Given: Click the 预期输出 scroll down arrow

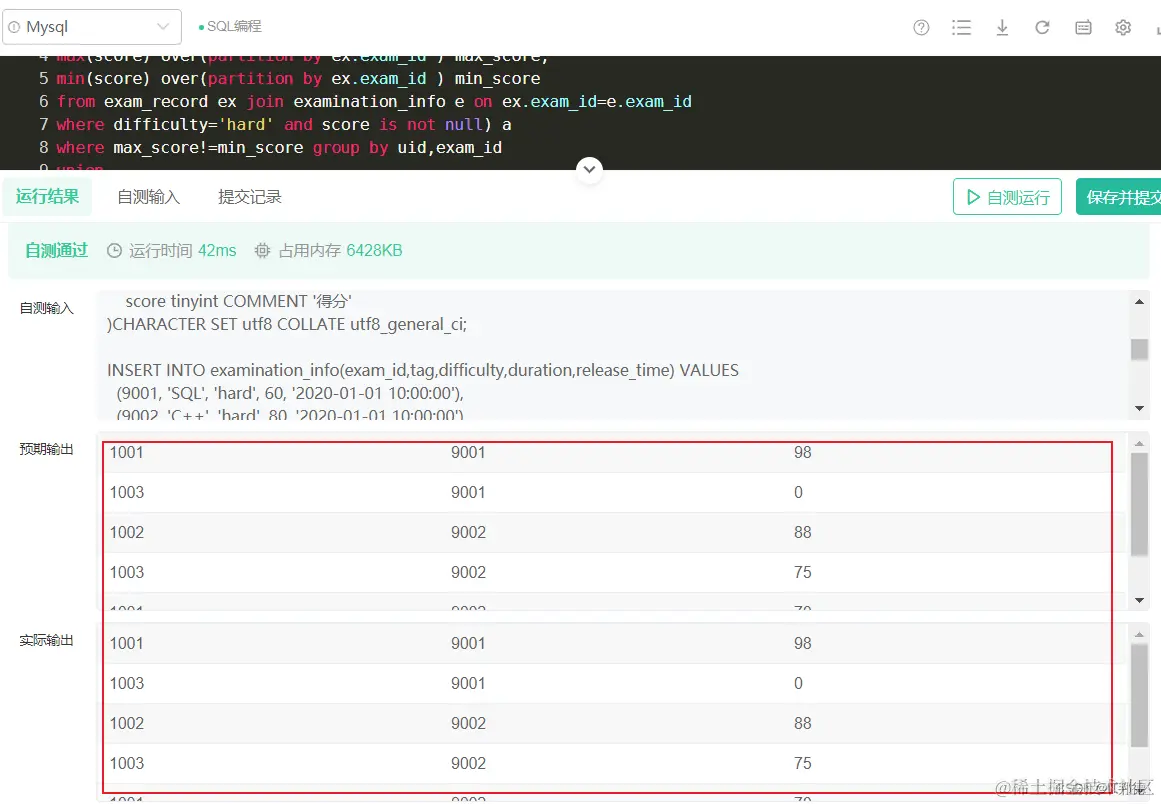Looking at the screenshot, I should click(x=1140, y=600).
